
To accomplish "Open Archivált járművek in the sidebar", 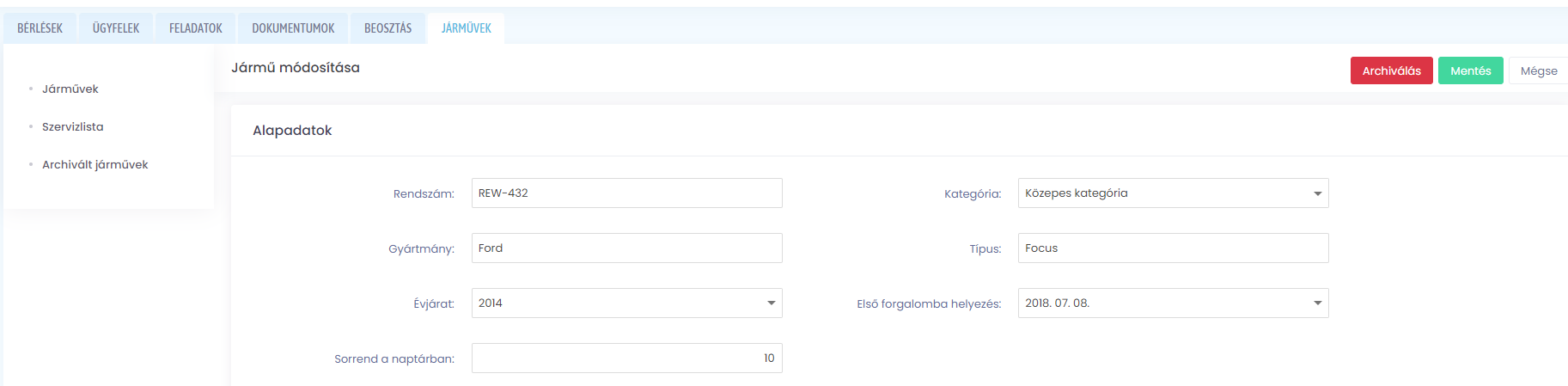I will tap(95, 165).
